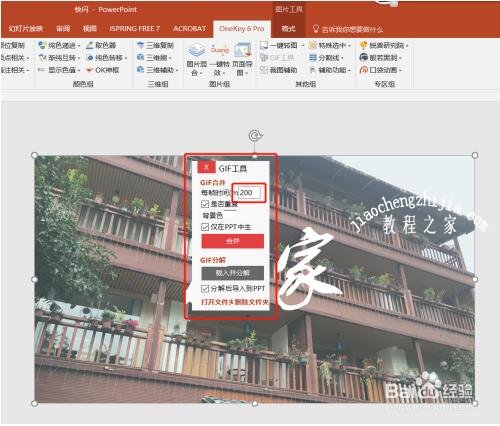Switch to the ISPRING FREE 7 tab

(135, 29)
